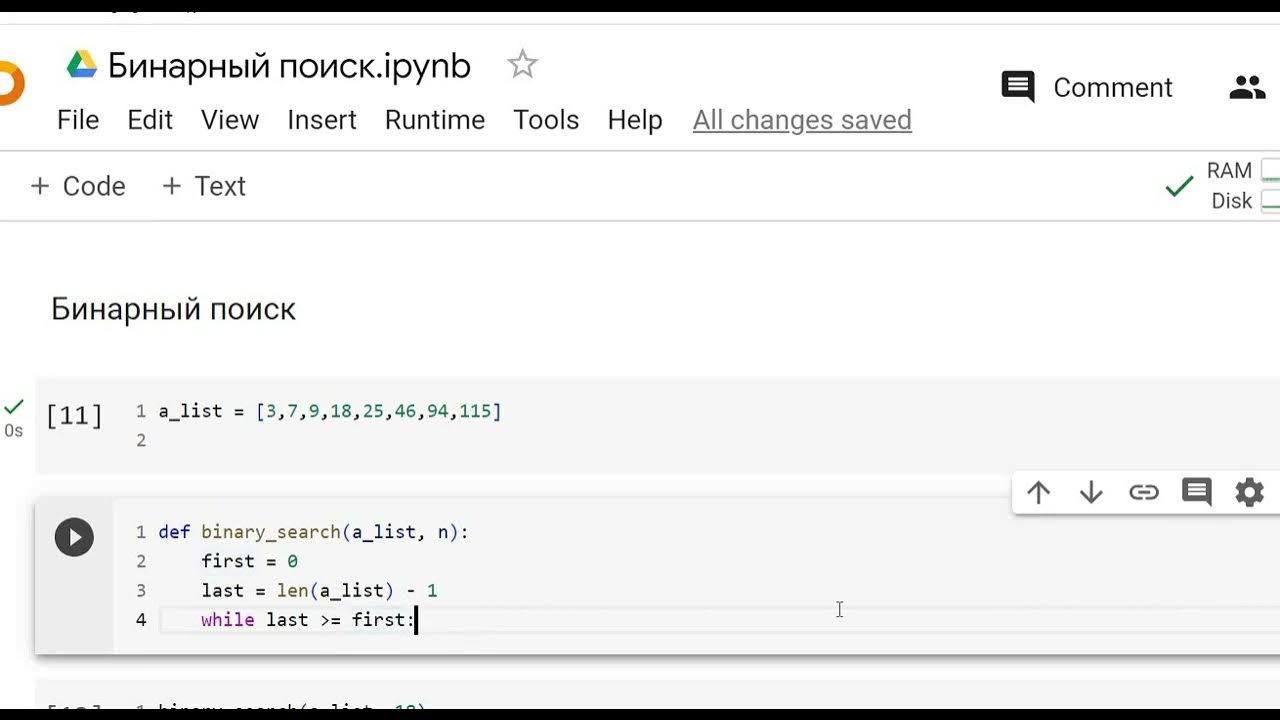Add a new Text cell
The height and width of the screenshot is (720, 1280).
[204, 186]
